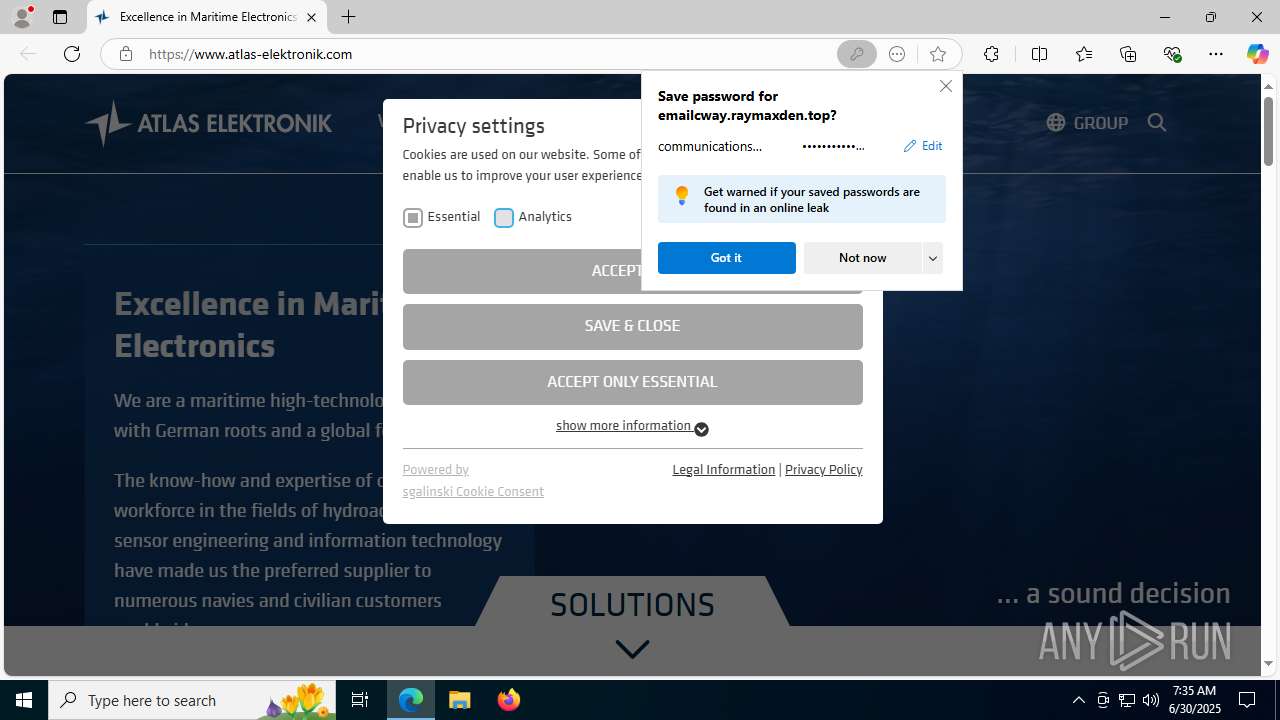The height and width of the screenshot is (720, 1280).
Task: Refresh the page
Action: (72, 54)
